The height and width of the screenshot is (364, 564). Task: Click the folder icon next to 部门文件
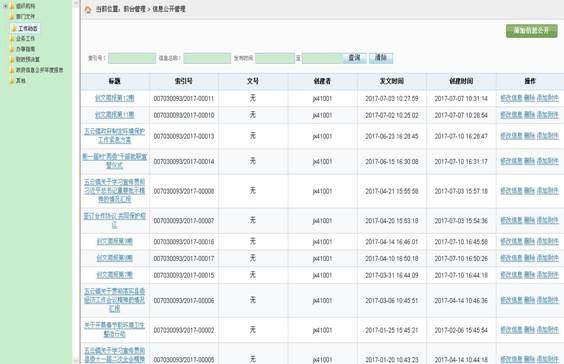click(12, 17)
